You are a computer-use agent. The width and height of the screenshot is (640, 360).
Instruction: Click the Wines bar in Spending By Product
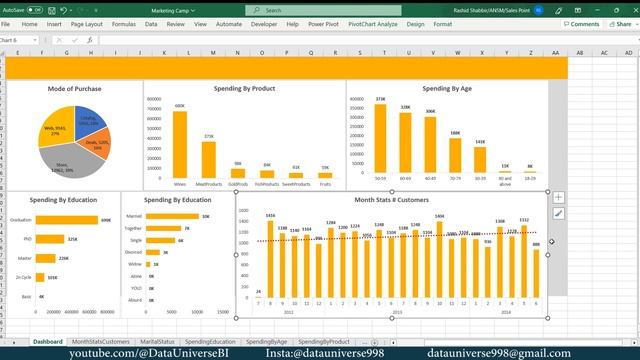point(180,144)
